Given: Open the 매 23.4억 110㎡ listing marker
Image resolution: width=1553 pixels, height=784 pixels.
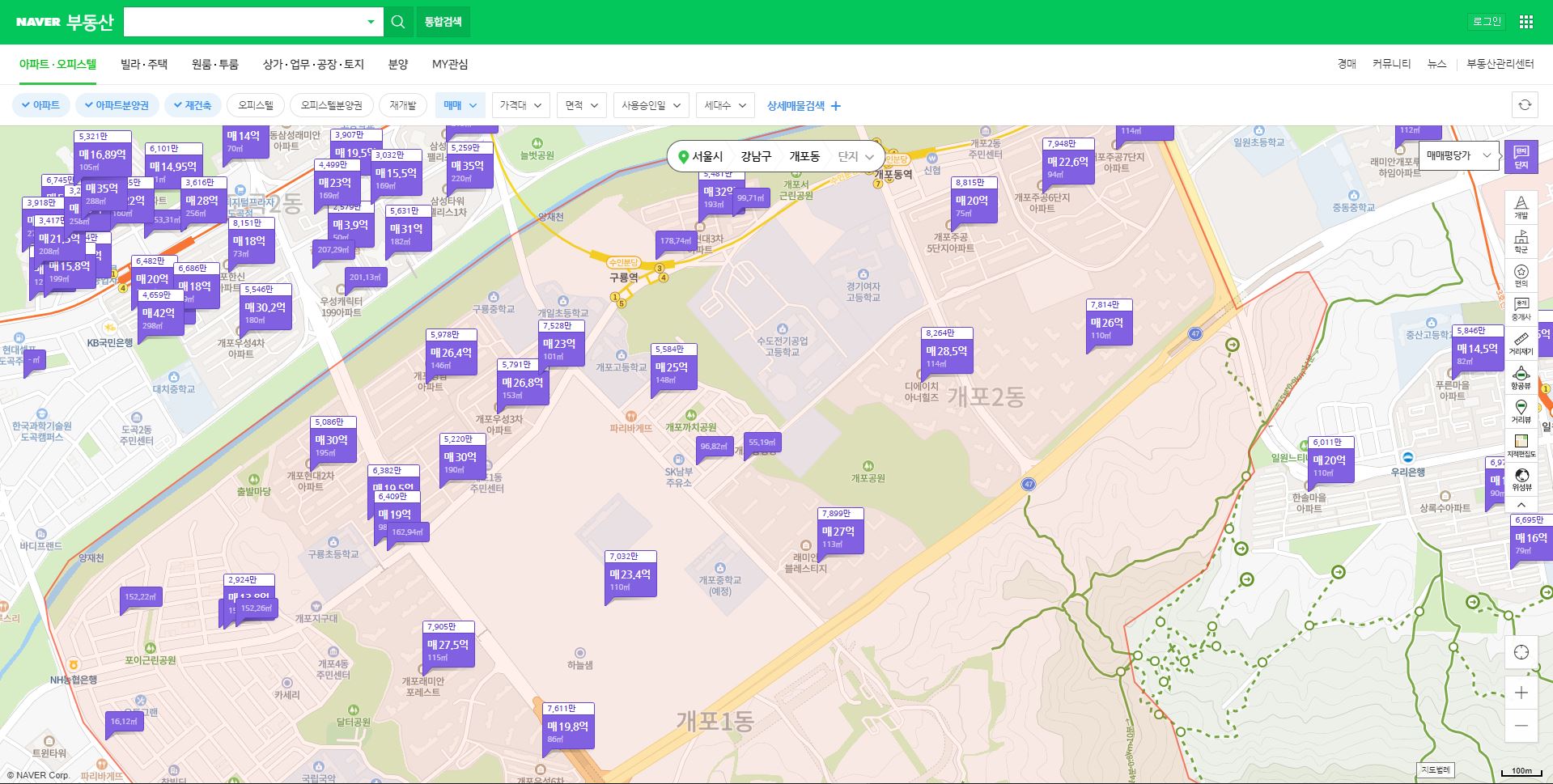Looking at the screenshot, I should [x=630, y=575].
